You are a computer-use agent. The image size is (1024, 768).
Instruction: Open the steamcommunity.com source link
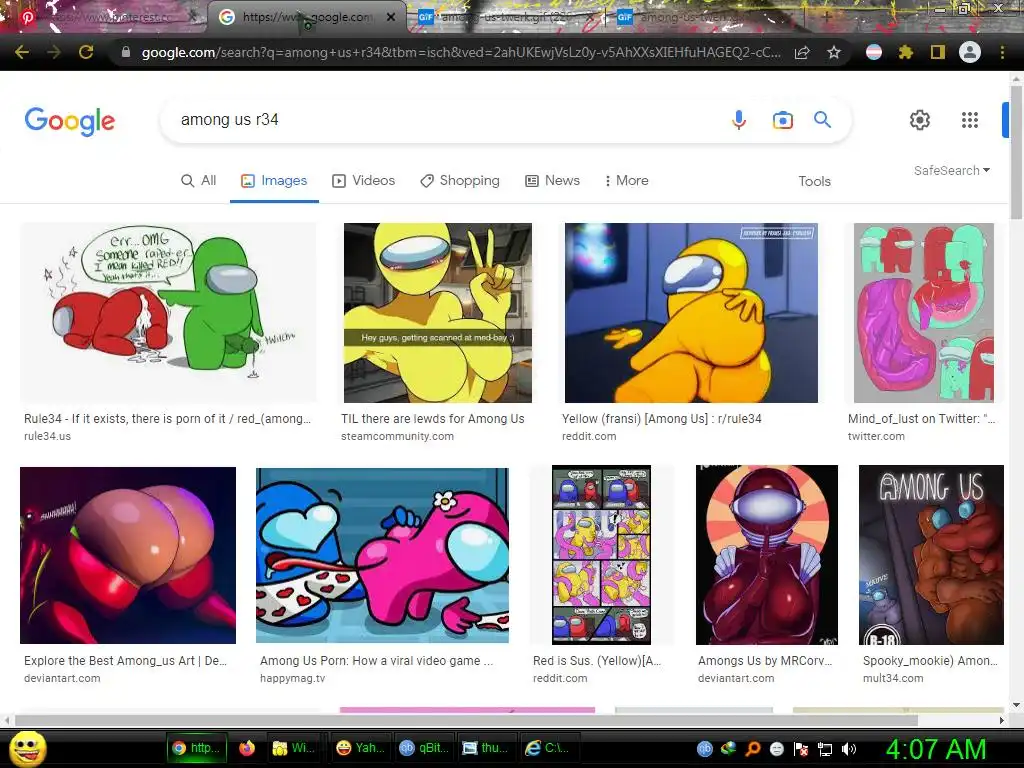coord(397,436)
